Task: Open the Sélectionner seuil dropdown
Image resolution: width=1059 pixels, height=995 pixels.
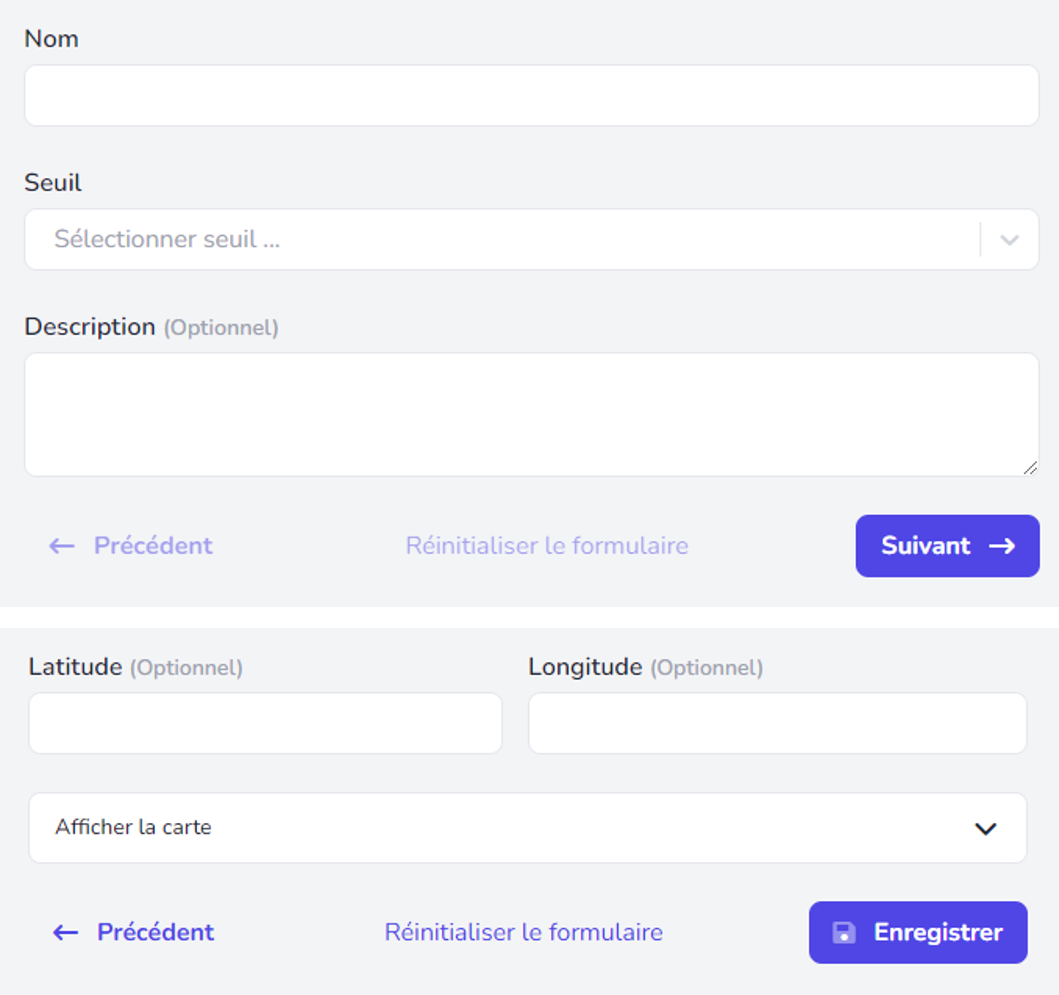Action: (x=532, y=239)
